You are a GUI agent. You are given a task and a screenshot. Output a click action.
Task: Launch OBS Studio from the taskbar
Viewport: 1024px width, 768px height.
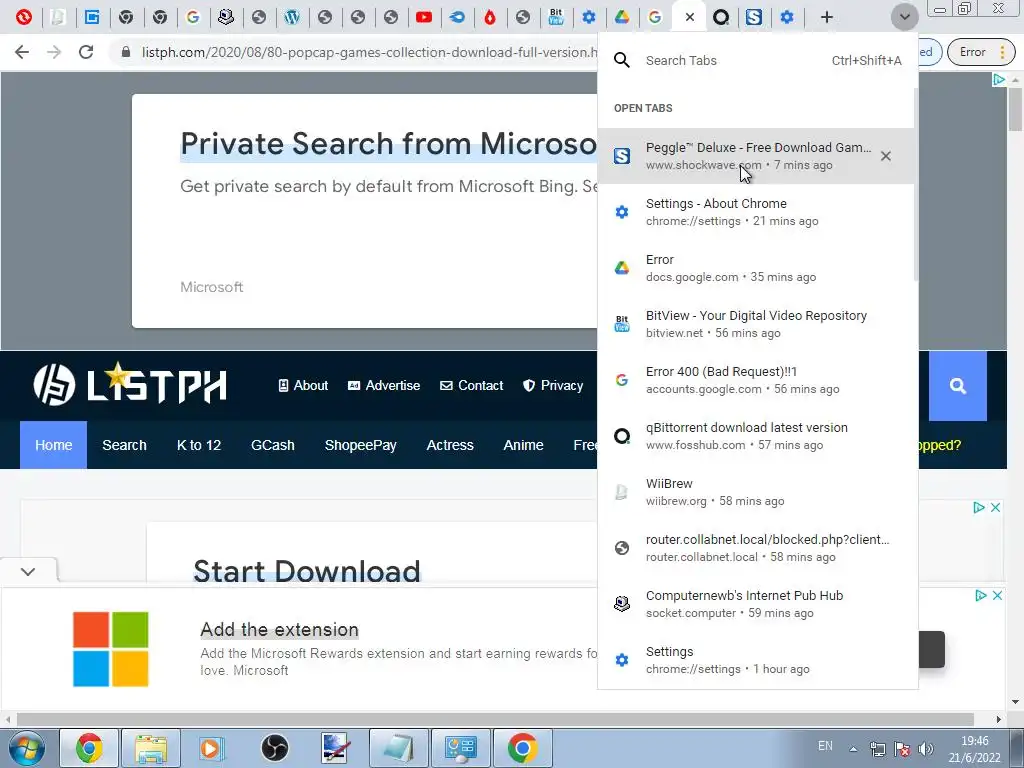tap(274, 748)
